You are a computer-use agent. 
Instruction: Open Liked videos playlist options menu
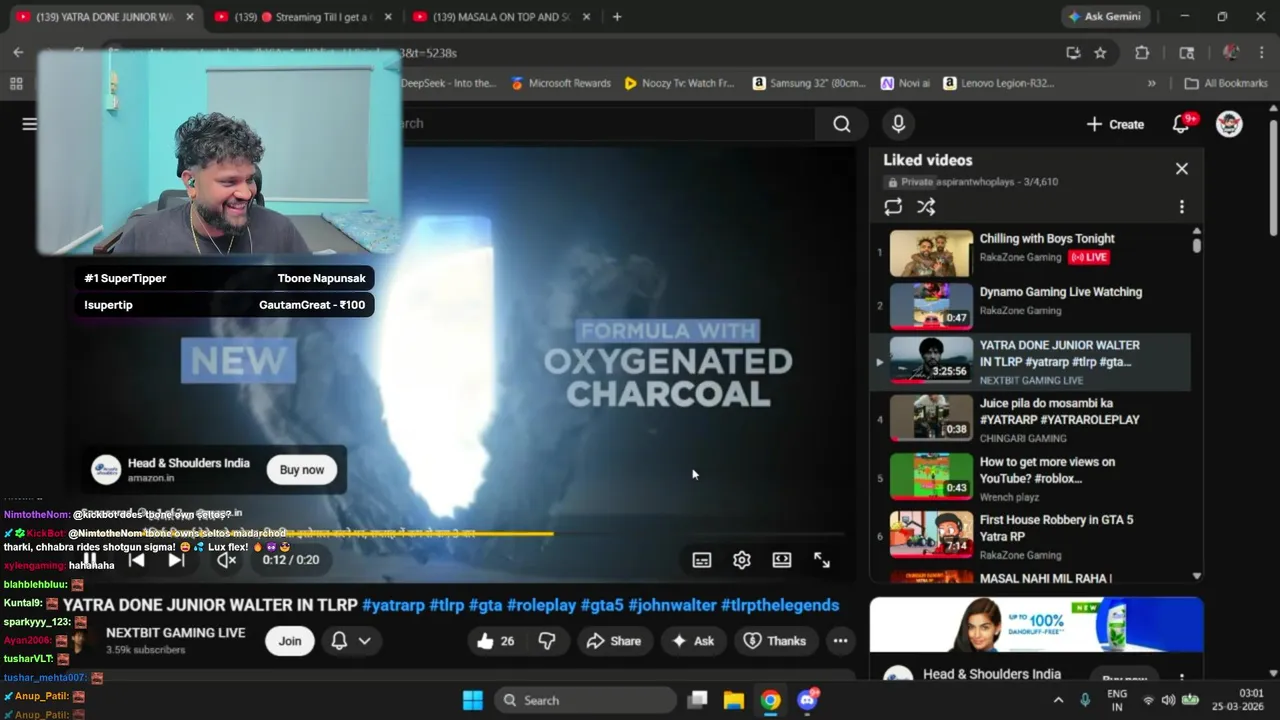(1181, 207)
